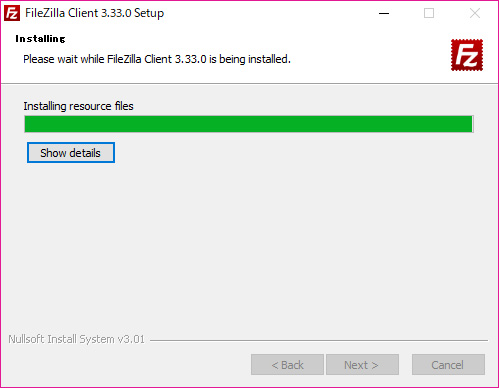Click the separator line beside Nullsoft text
The width and height of the screenshot is (499, 388).
tap(319, 340)
